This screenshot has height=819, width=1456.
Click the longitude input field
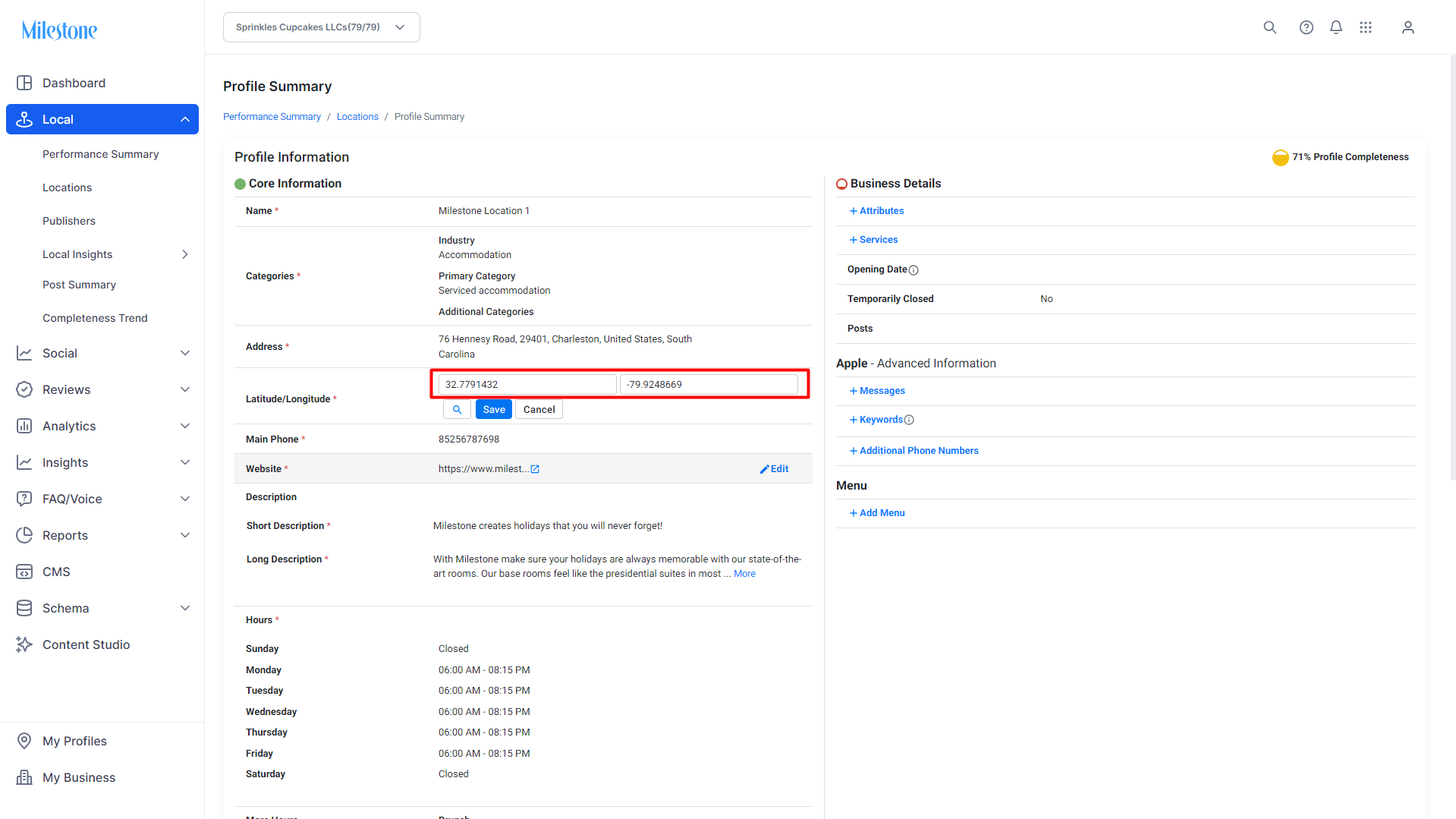pos(709,384)
